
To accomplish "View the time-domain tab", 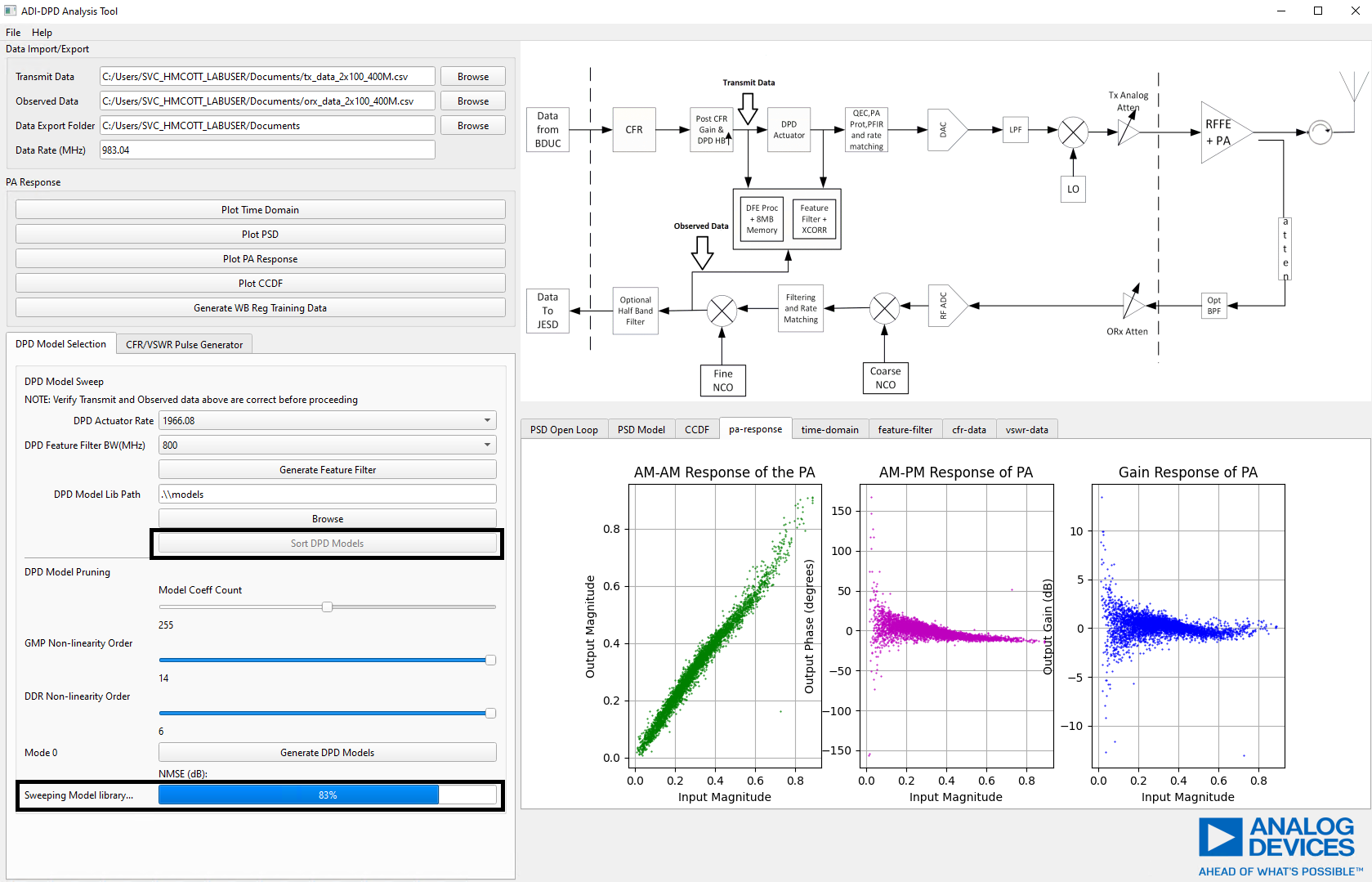I will [x=829, y=428].
